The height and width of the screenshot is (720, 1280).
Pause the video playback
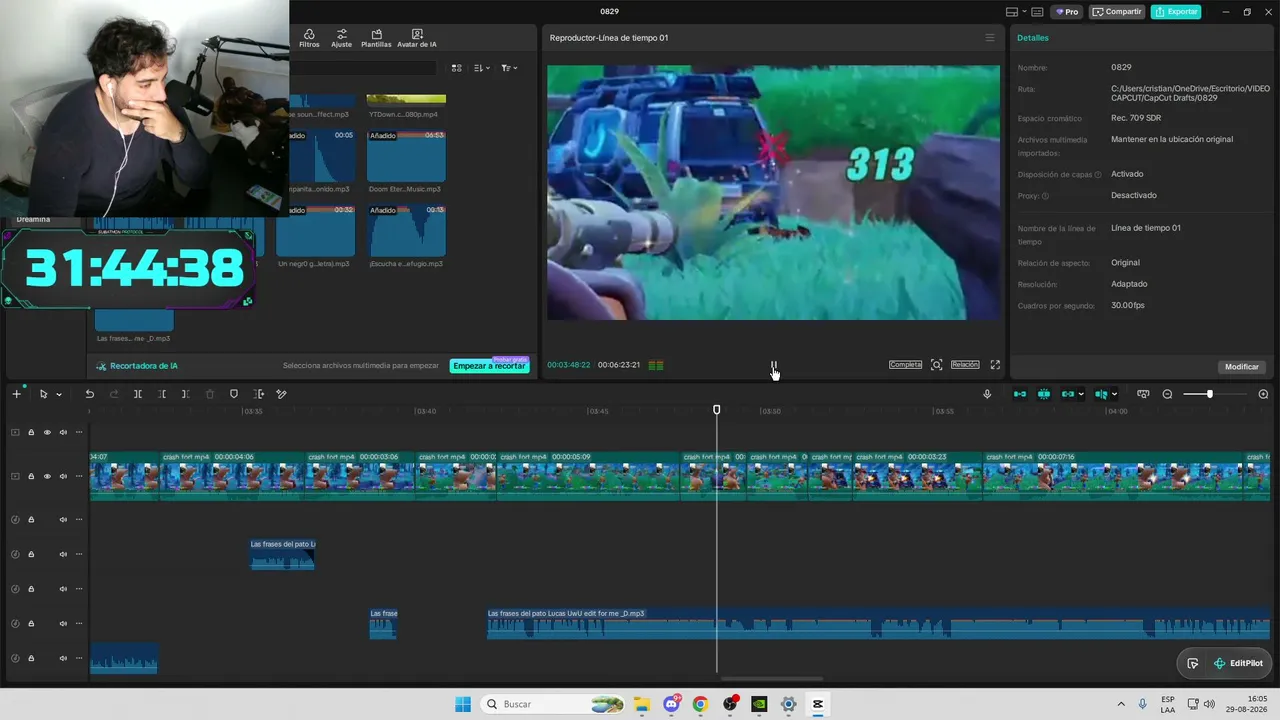point(773,366)
